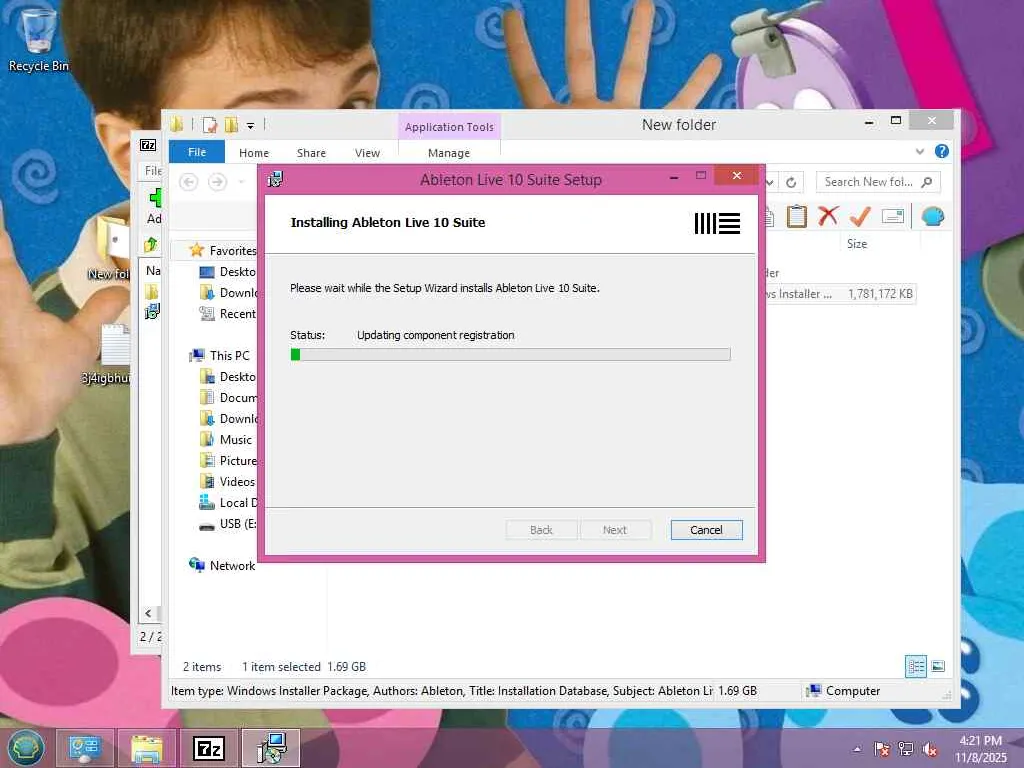Screen dimensions: 1024x768
Task: Expand the ribbon with the chevron
Action: pos(920,152)
